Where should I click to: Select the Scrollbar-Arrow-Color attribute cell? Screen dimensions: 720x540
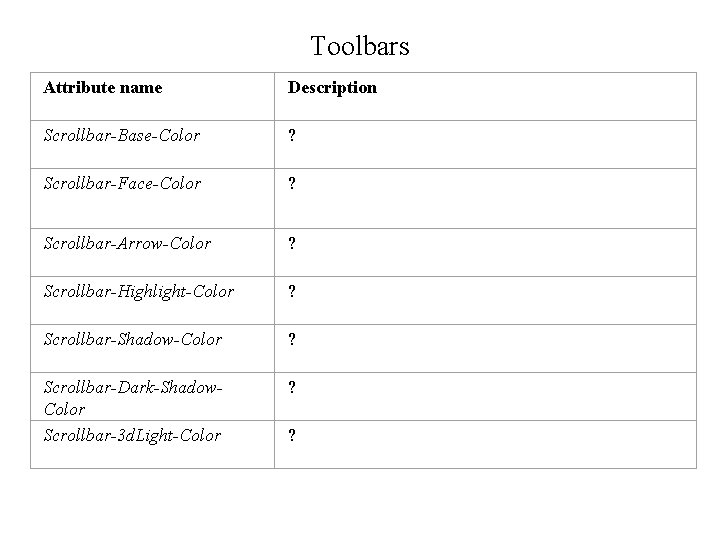[127, 244]
